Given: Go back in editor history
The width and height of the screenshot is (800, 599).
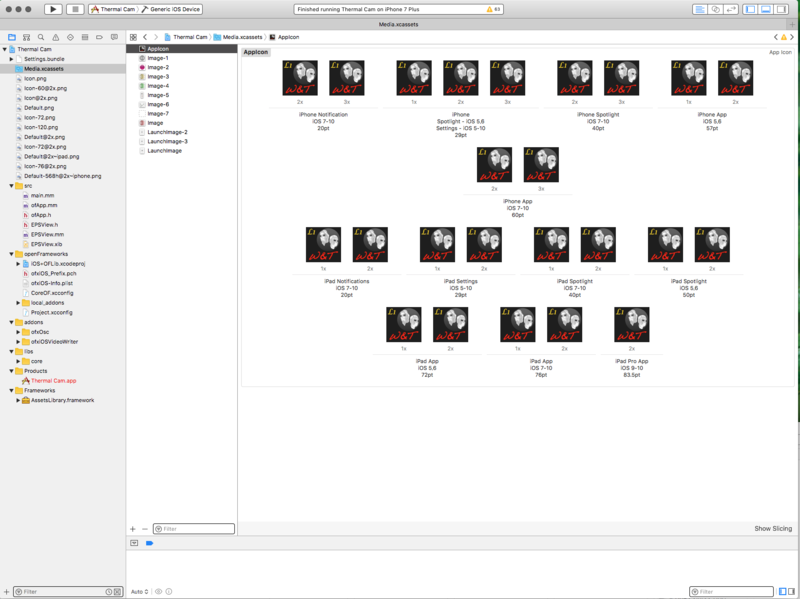Looking at the screenshot, I should [x=145, y=37].
